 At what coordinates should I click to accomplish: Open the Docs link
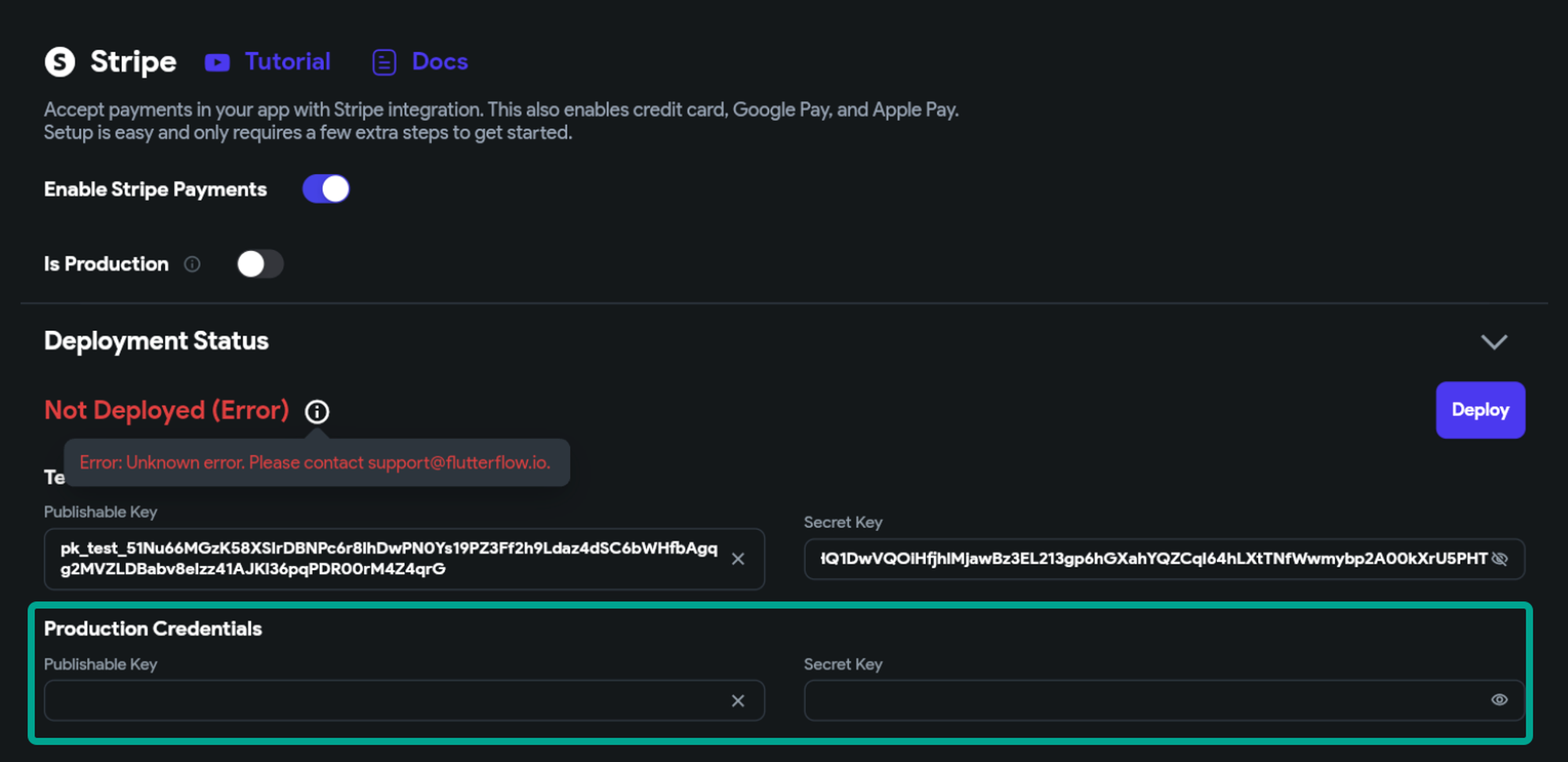(x=440, y=62)
